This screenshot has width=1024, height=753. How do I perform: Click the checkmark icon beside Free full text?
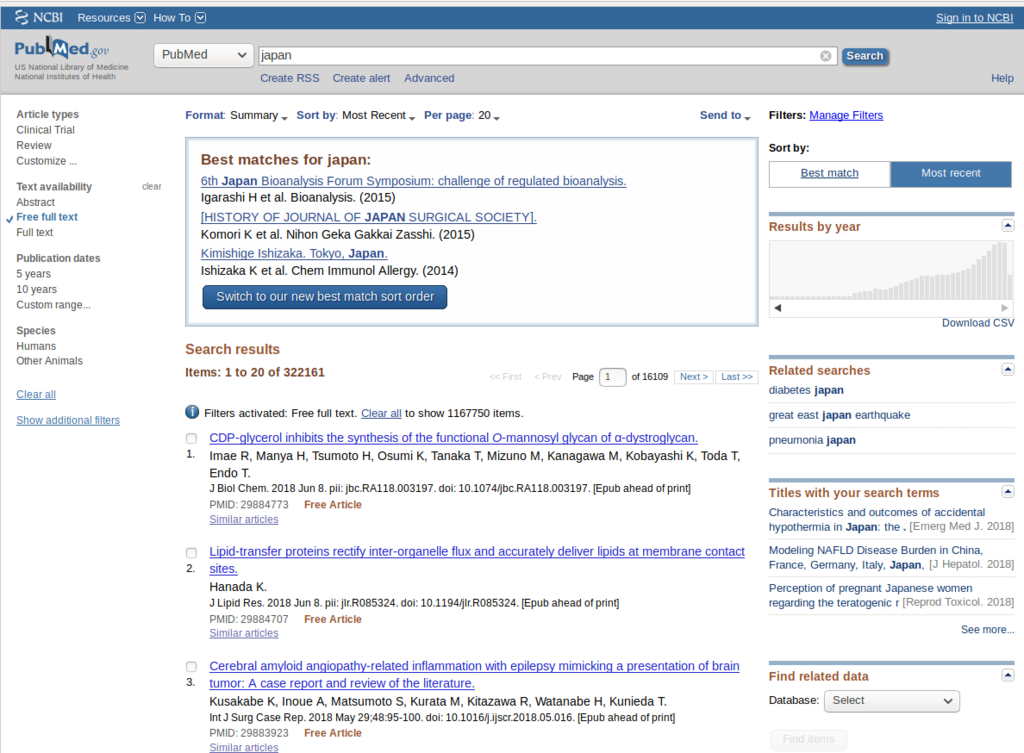coord(9,219)
